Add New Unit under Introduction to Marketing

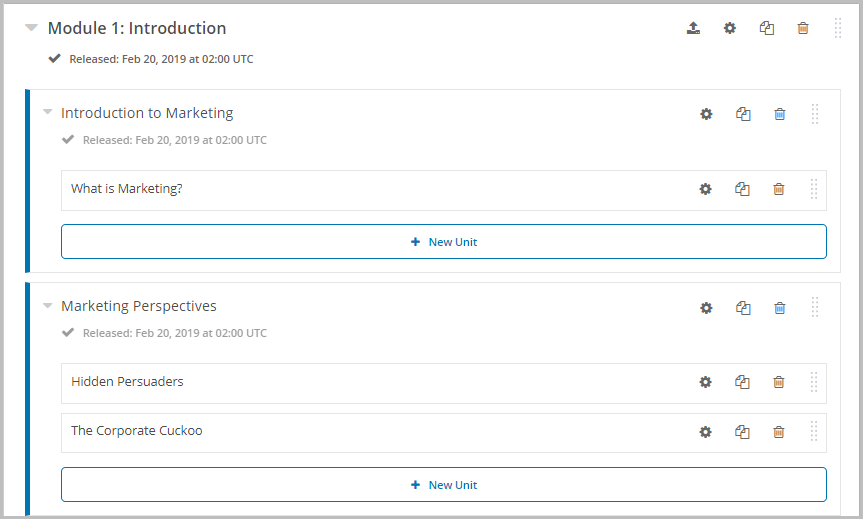pos(444,242)
